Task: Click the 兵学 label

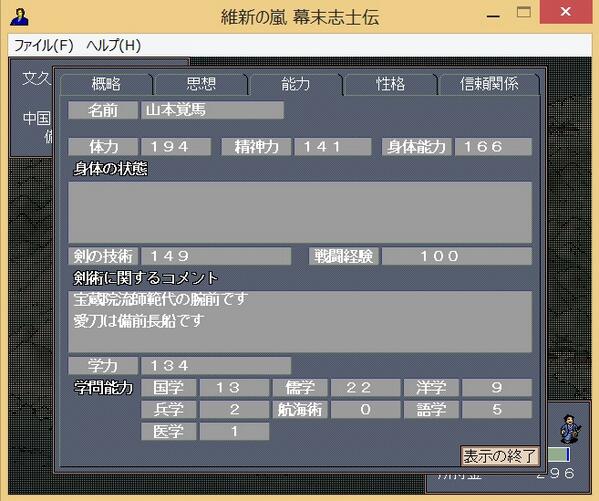Action: 168,410
